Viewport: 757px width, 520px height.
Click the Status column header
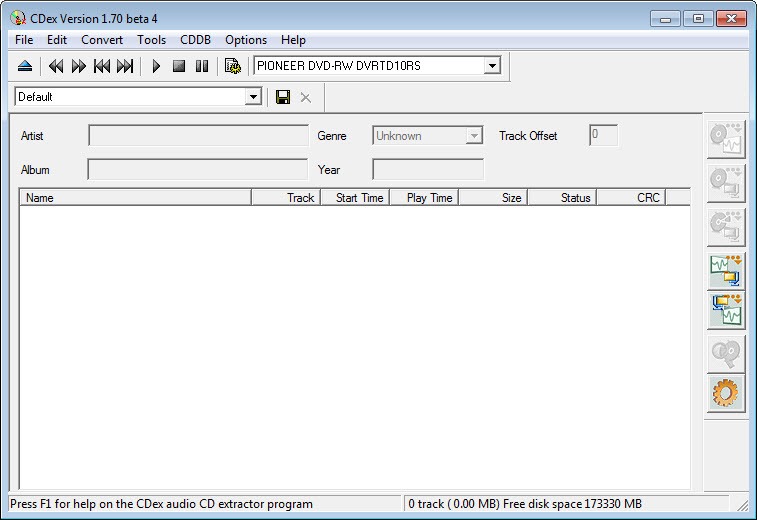pyautogui.click(x=562, y=197)
